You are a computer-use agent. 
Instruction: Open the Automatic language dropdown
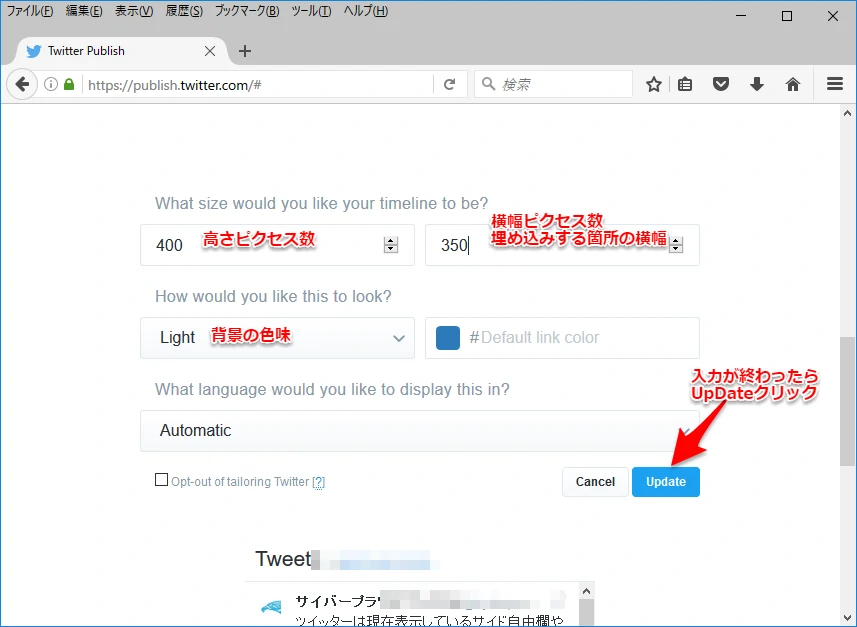tap(420, 431)
